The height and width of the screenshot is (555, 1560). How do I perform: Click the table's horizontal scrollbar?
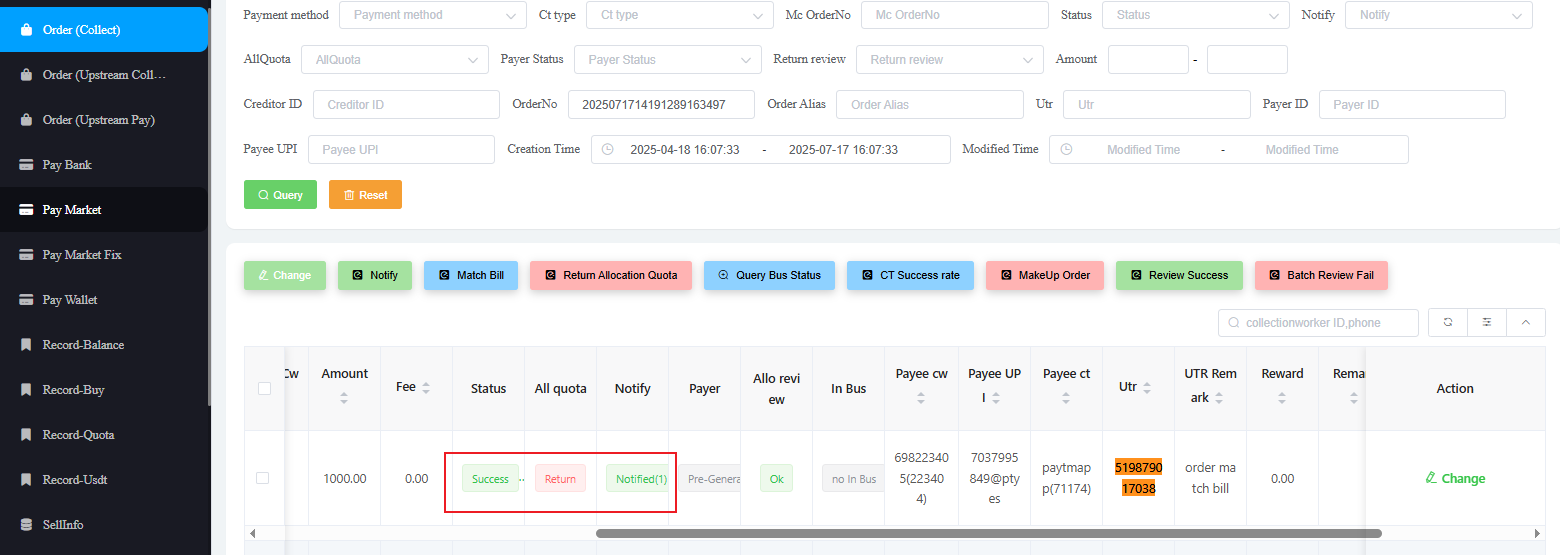tap(988, 533)
